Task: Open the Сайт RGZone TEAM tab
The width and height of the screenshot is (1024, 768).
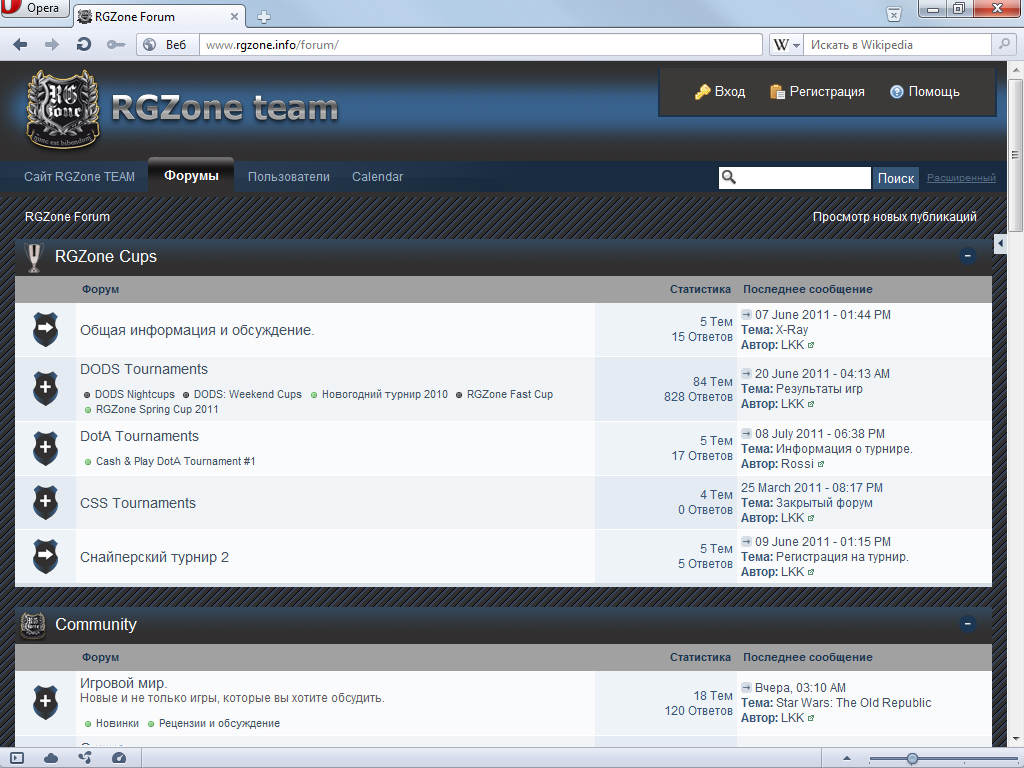Action: click(x=80, y=176)
